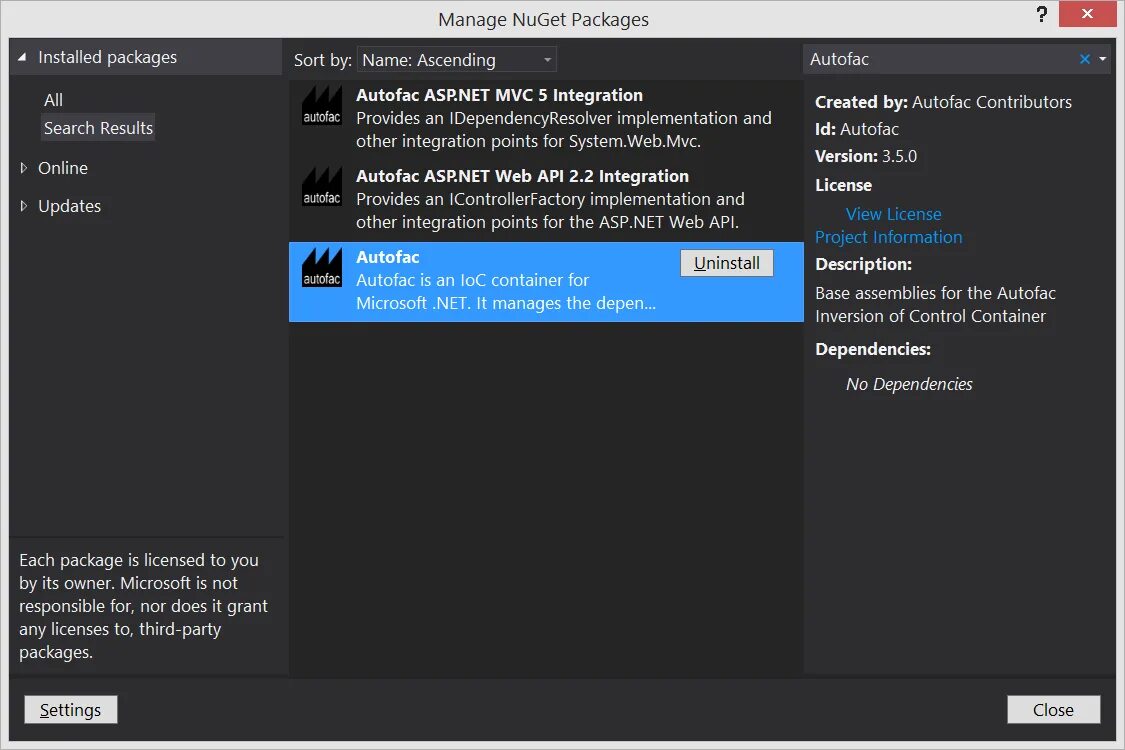Click the Autofac Web API 2.2 Integration package icon
Viewport: 1125px width, 750px height.
(321, 187)
